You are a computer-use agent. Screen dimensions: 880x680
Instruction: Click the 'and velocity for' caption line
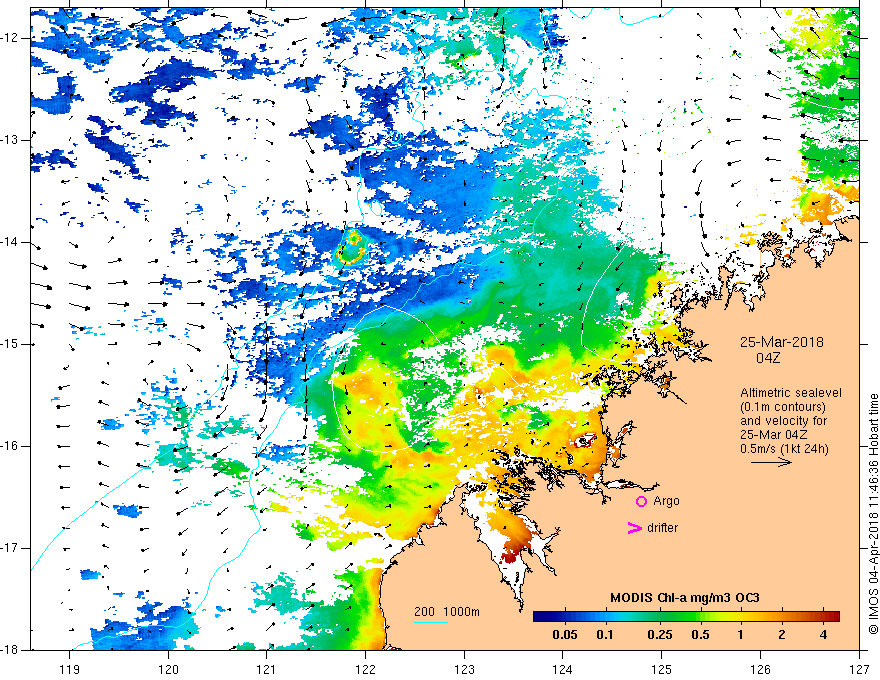click(783, 420)
